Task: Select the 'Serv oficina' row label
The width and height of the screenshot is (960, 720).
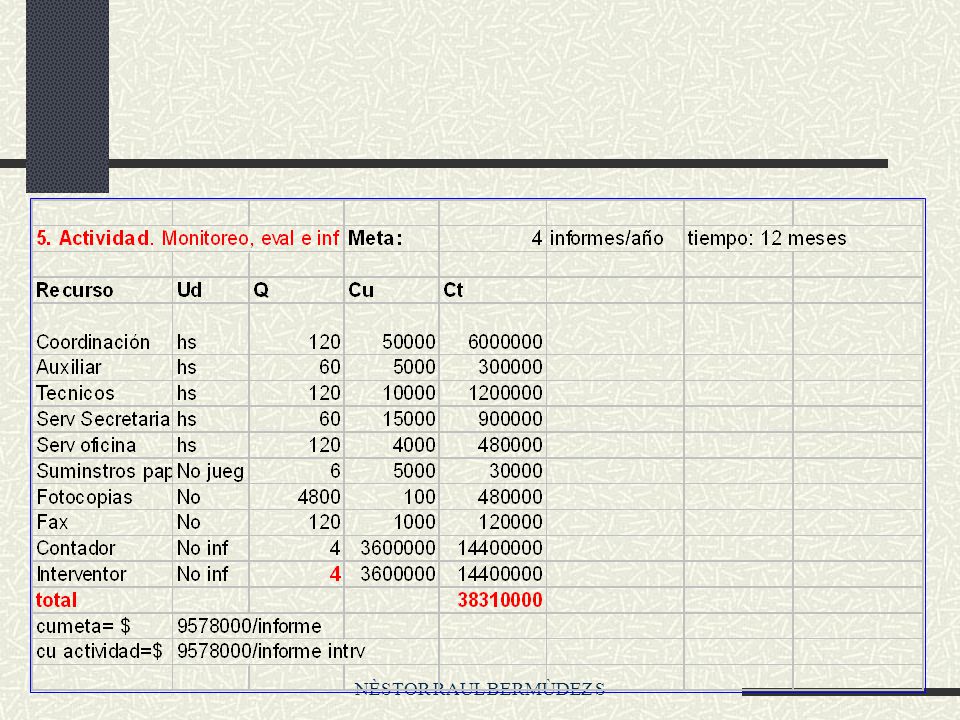Action: [86, 445]
